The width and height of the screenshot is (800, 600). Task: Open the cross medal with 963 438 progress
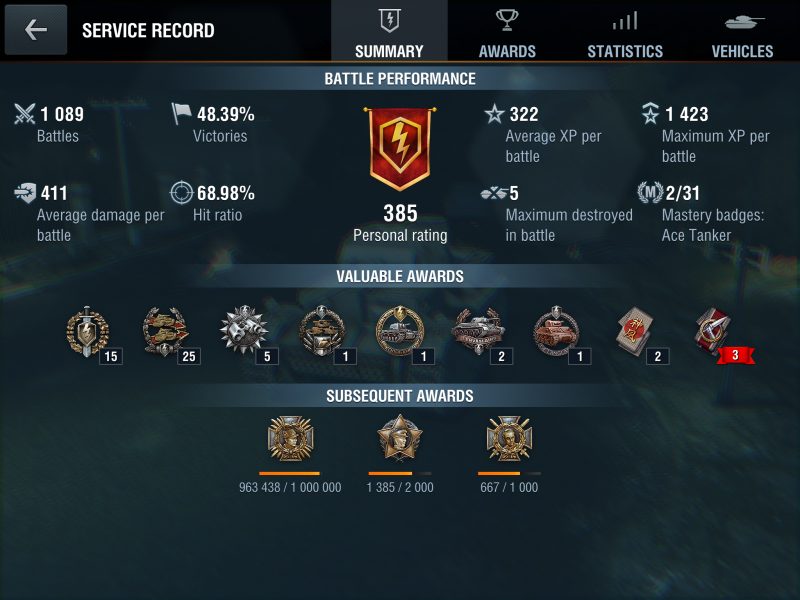(290, 439)
